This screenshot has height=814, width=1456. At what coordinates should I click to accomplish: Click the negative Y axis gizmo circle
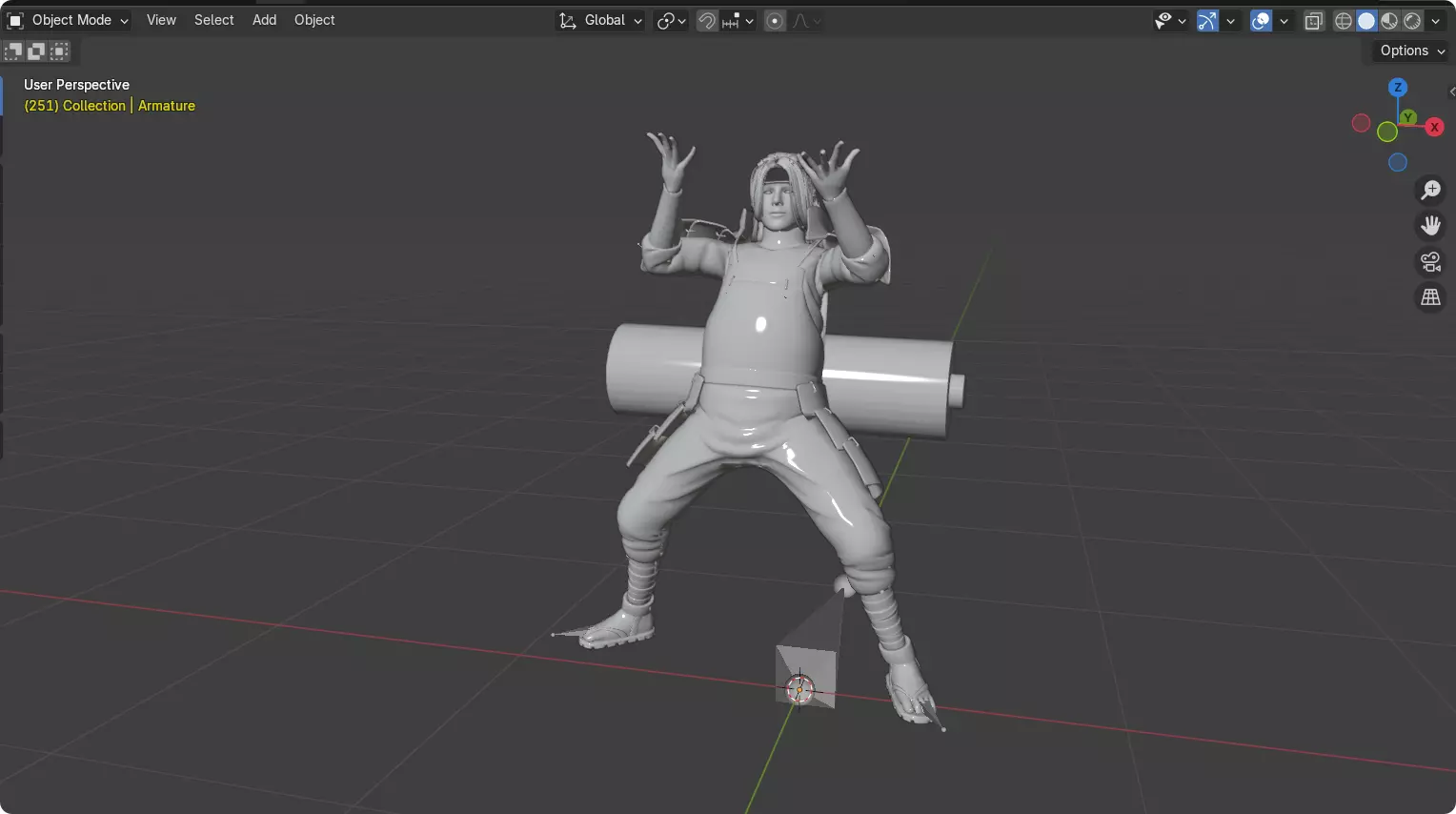[x=1387, y=132]
